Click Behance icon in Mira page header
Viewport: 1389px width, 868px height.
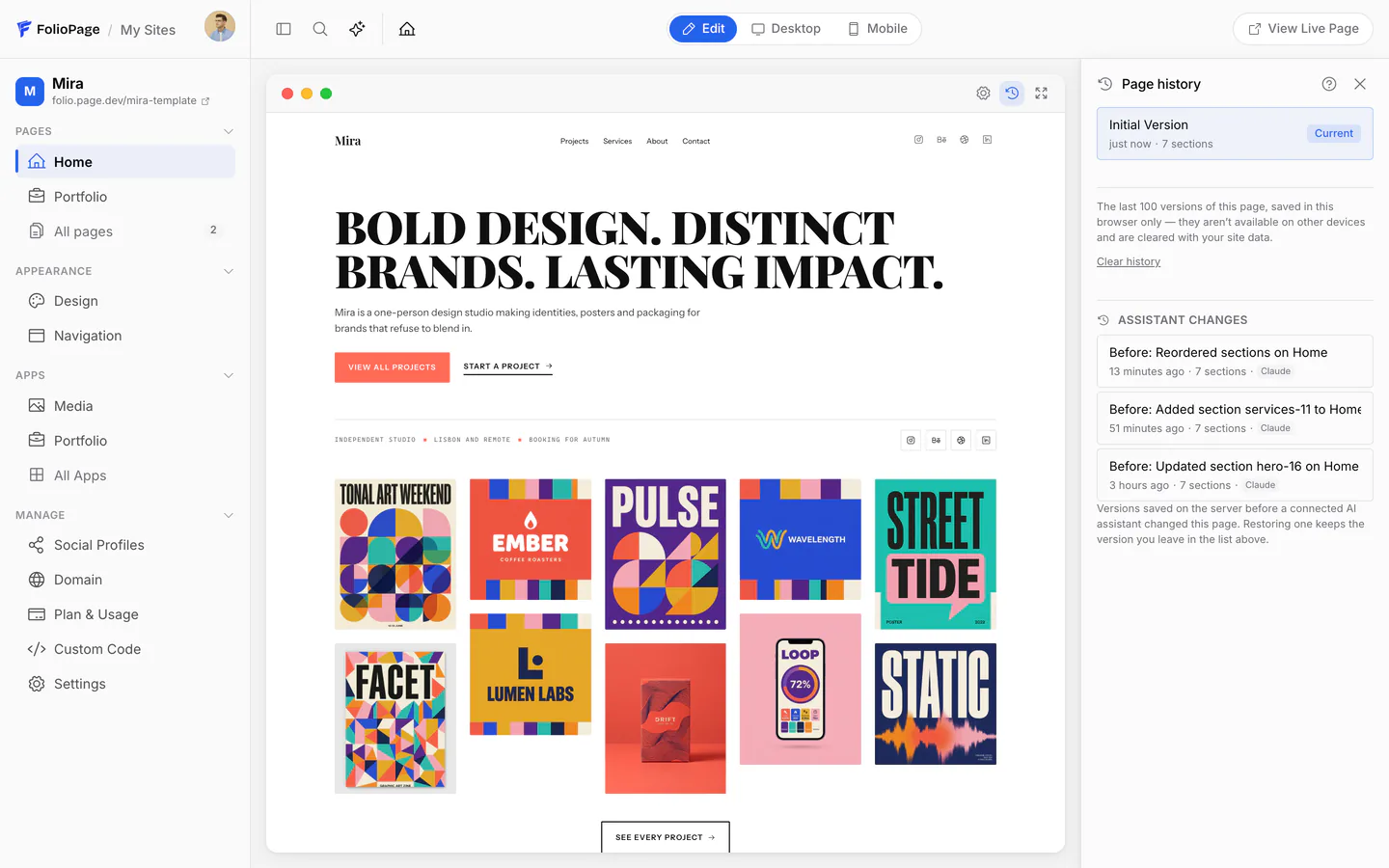941,140
